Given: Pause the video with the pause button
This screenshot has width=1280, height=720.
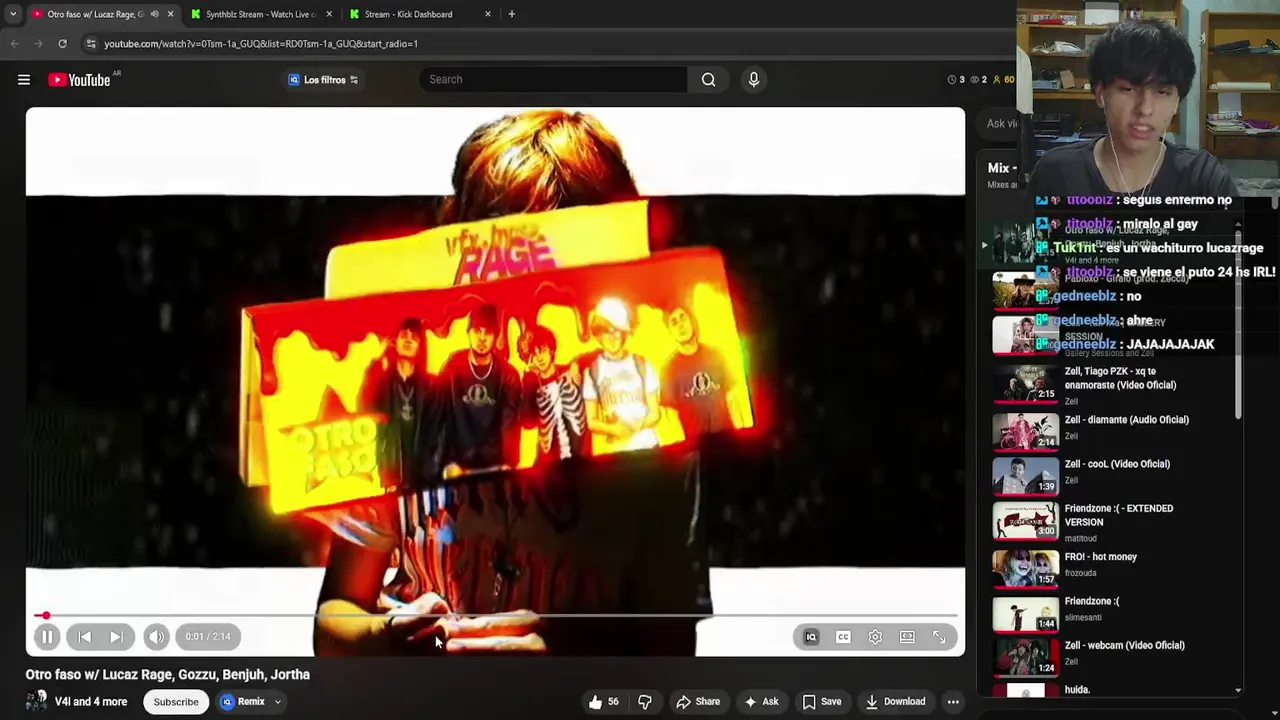Looking at the screenshot, I should (x=47, y=636).
